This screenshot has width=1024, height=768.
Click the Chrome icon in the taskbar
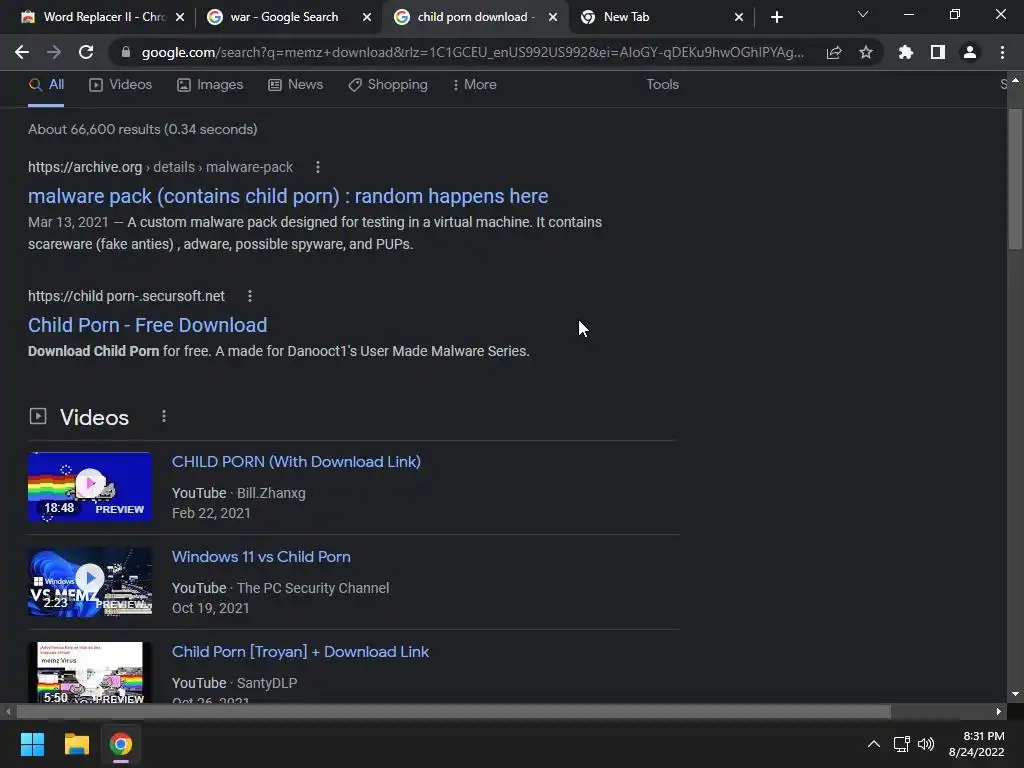click(121, 744)
